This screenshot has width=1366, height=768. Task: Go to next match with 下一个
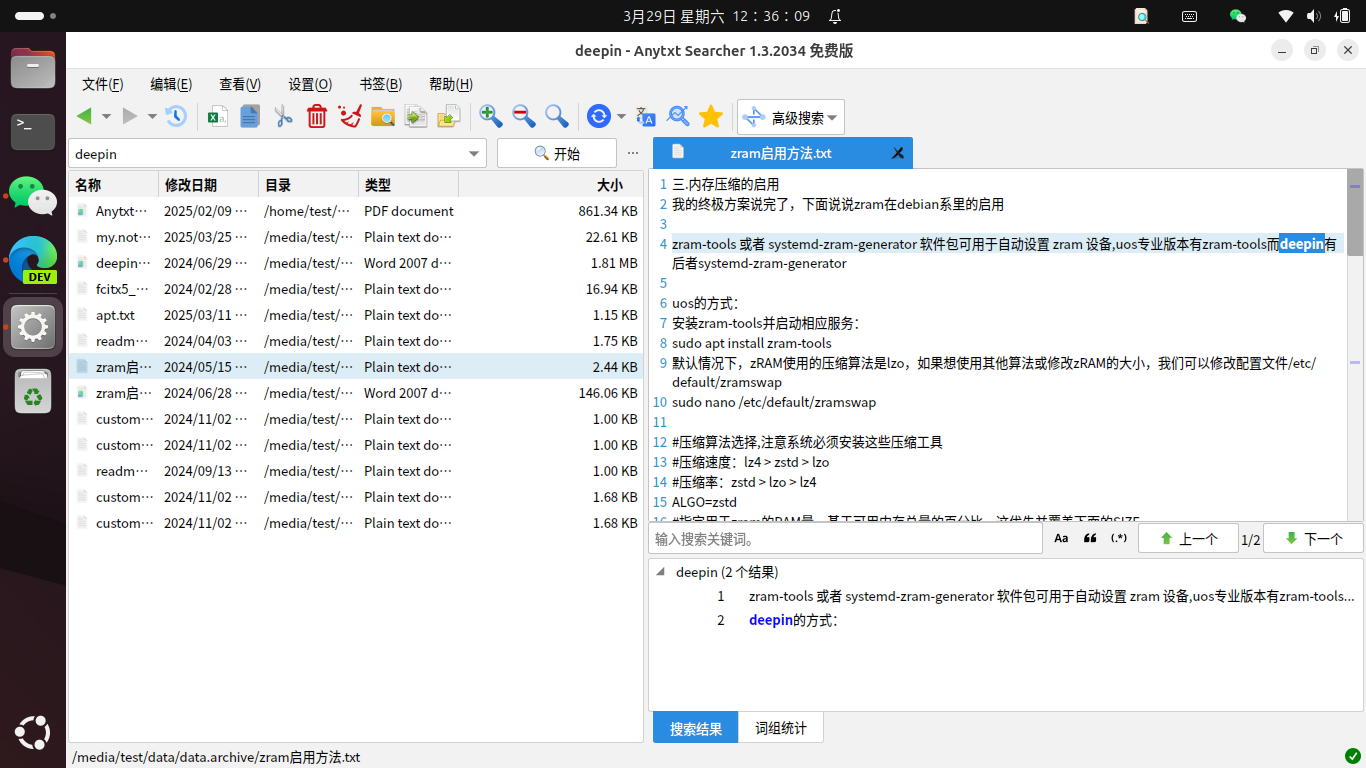click(x=1313, y=538)
